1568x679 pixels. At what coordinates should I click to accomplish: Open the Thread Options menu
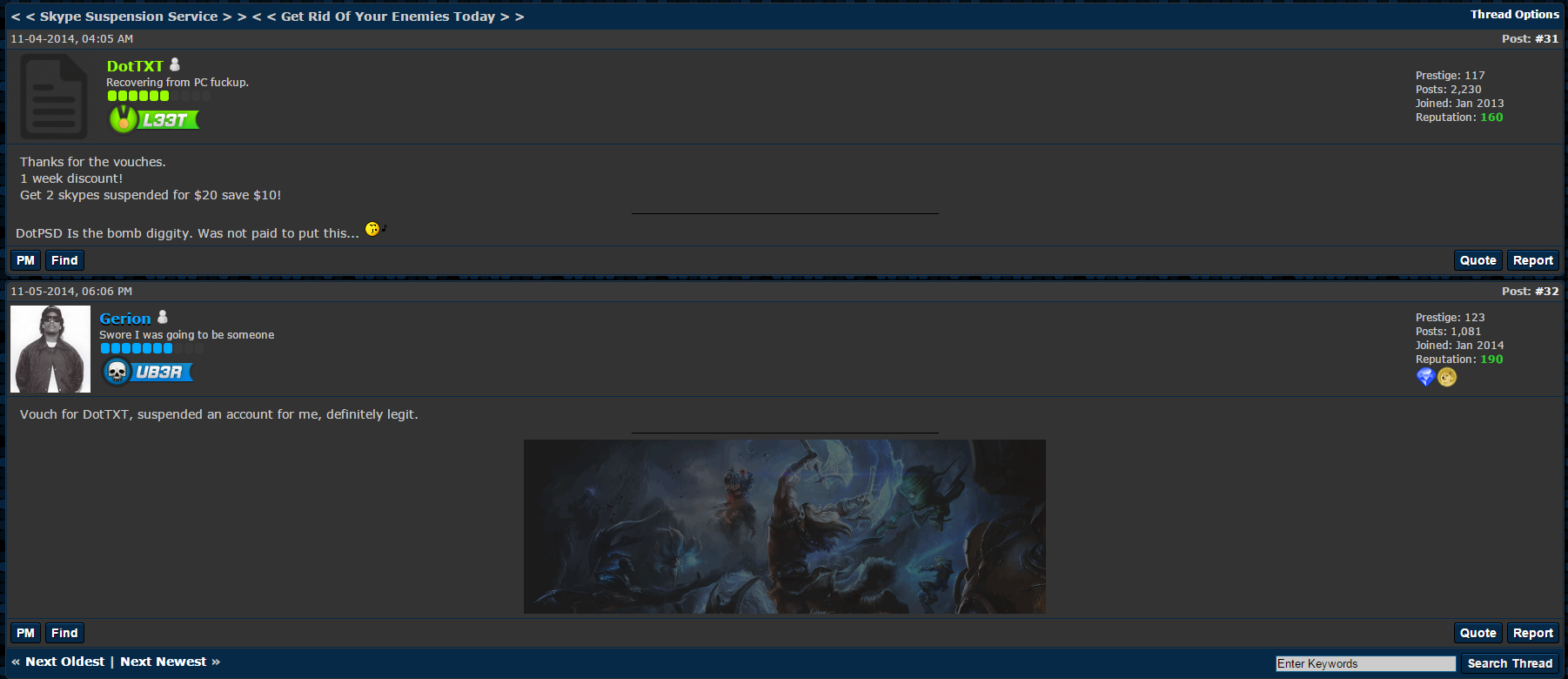pyautogui.click(x=1515, y=14)
